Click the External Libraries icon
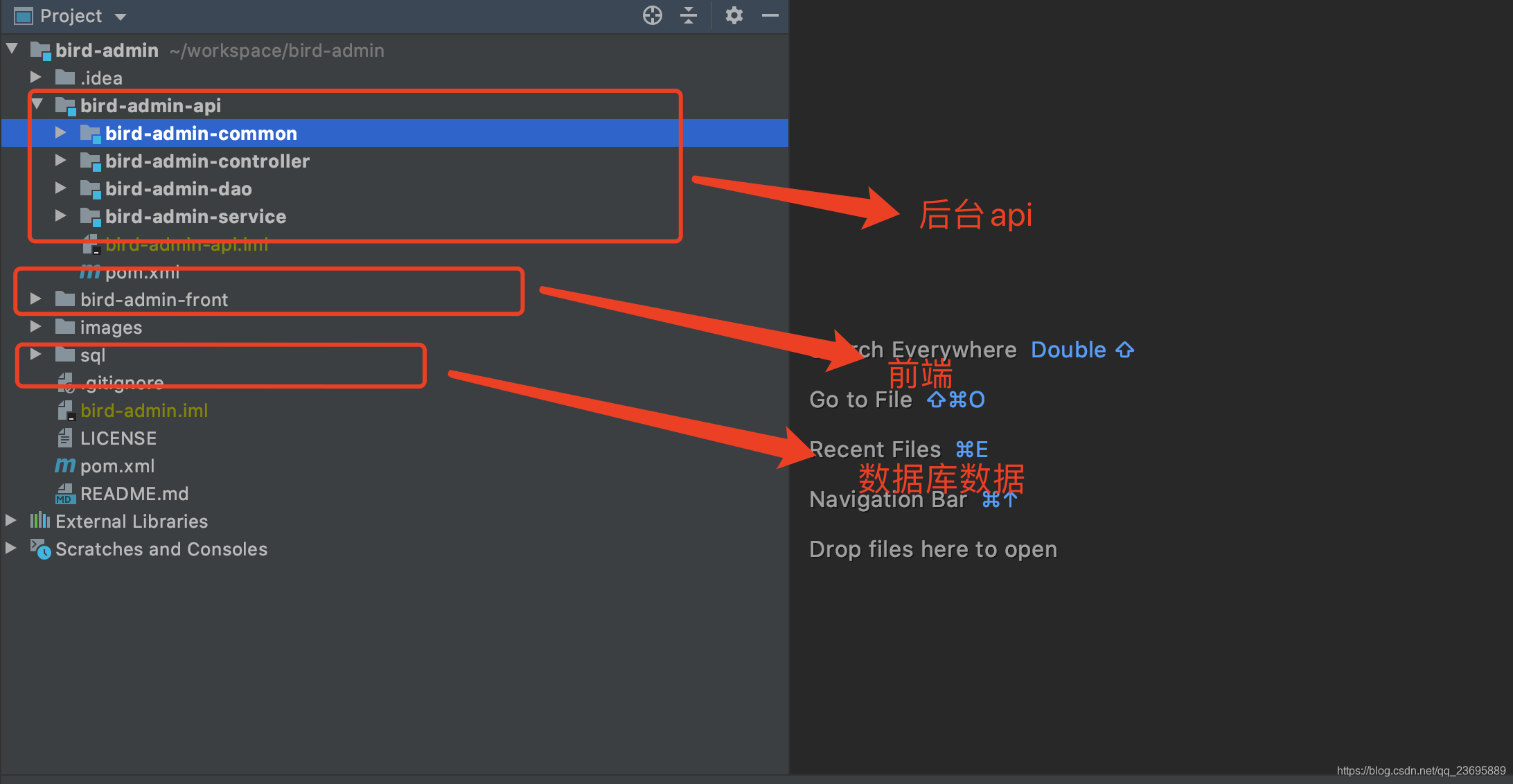 pos(40,520)
